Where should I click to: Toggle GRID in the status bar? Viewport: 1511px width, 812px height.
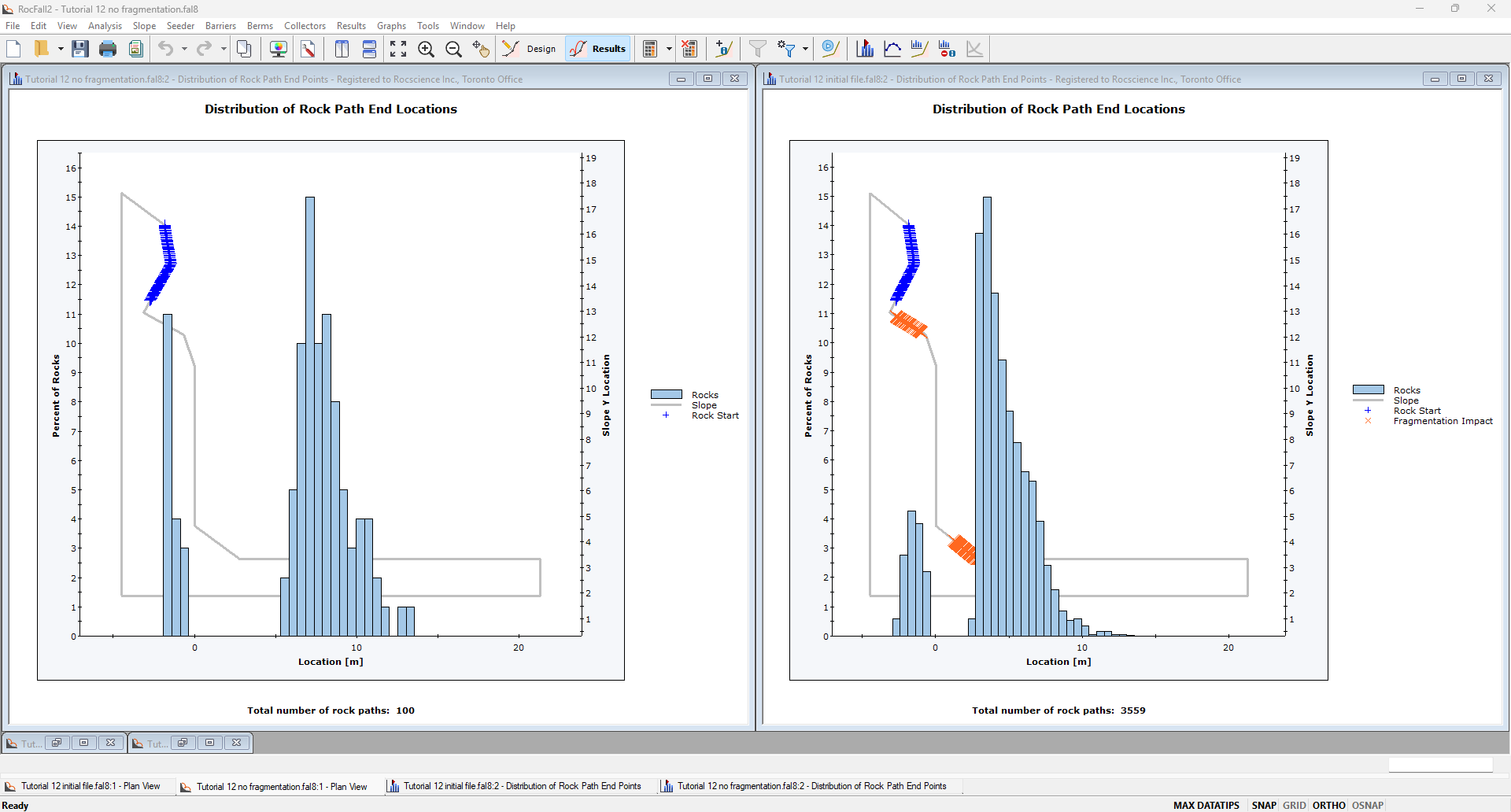coord(1294,805)
